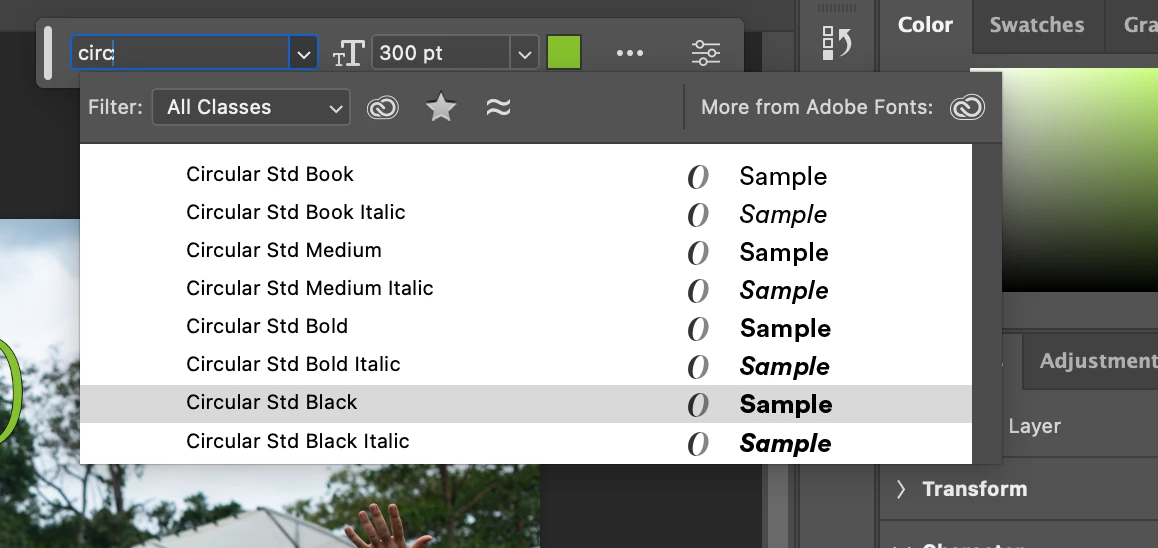Click OpenType icon for Circular Std Black Italic
This screenshot has height=548, width=1158.
point(698,443)
